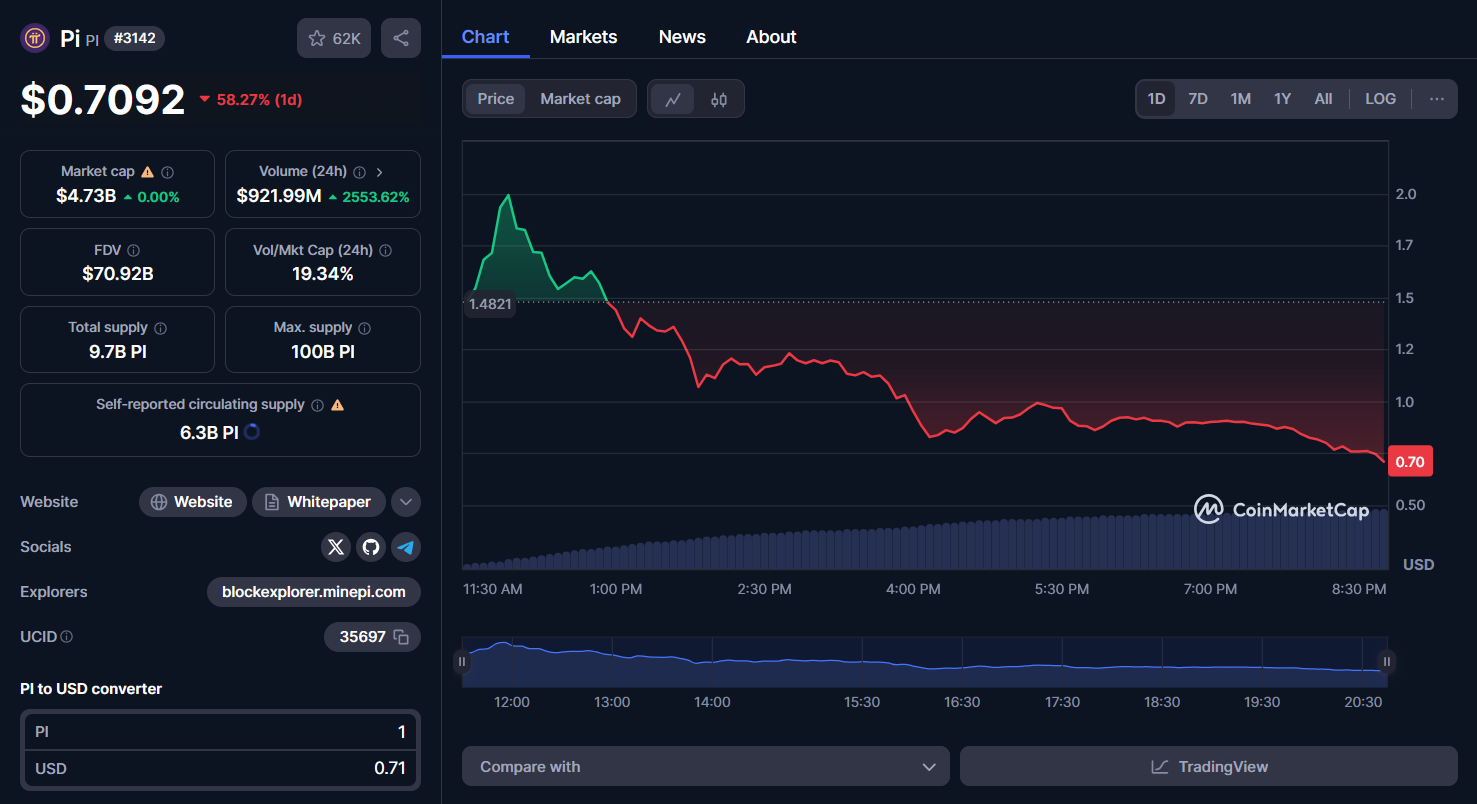Open the TradingView button
Image resolution: width=1477 pixels, height=804 pixels.
(1209, 766)
